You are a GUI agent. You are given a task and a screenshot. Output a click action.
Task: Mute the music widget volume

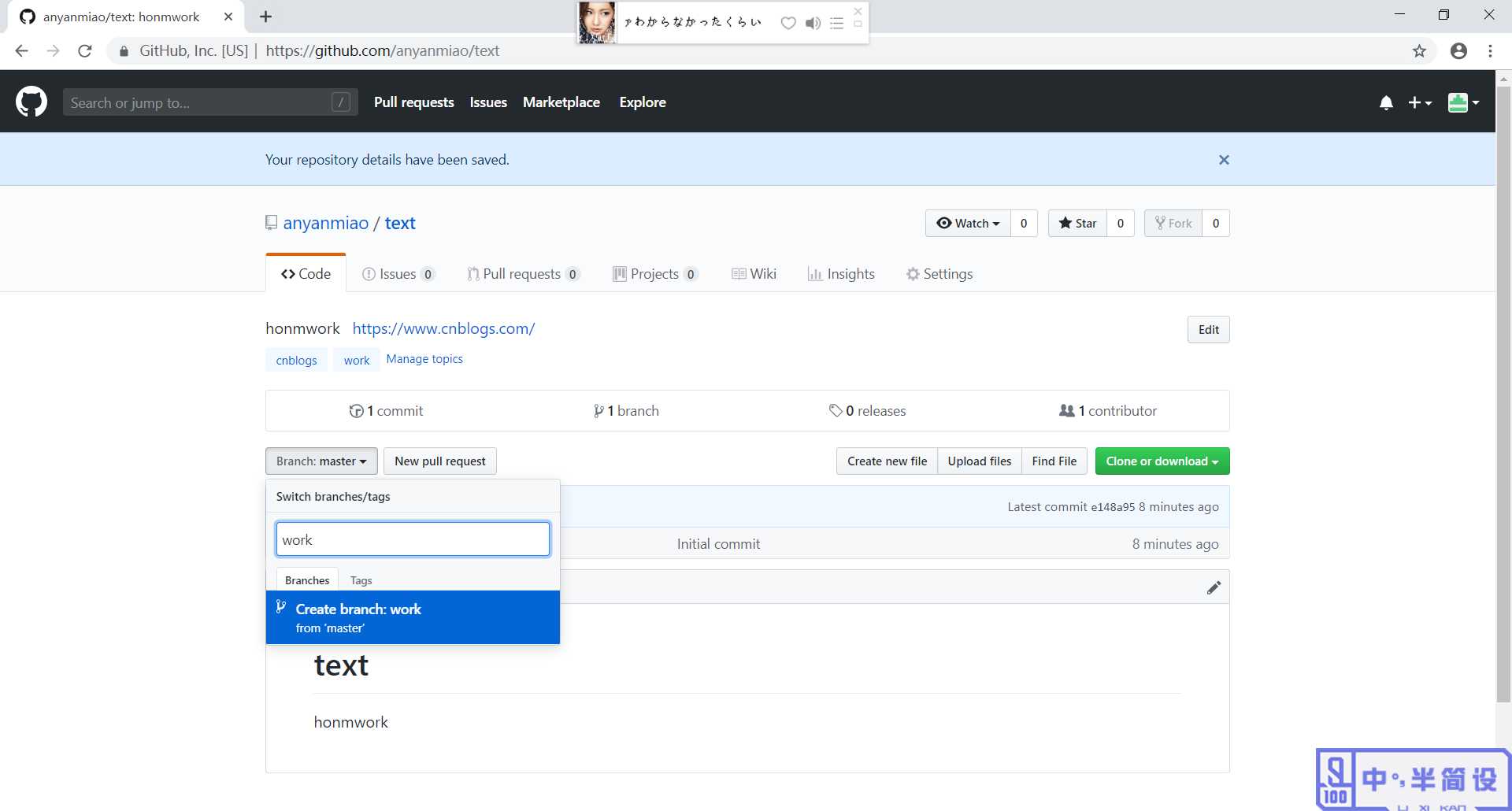pyautogui.click(x=813, y=23)
